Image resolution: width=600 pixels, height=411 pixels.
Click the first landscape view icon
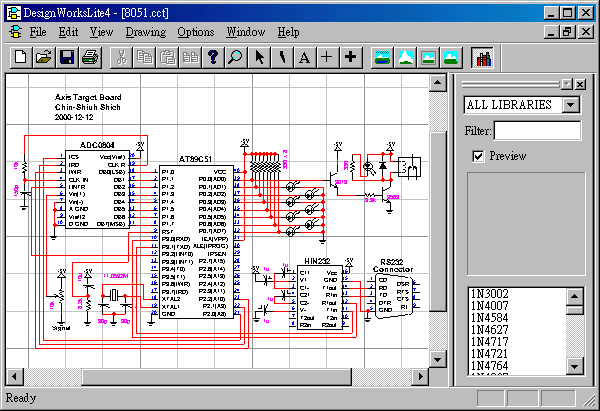[382, 57]
